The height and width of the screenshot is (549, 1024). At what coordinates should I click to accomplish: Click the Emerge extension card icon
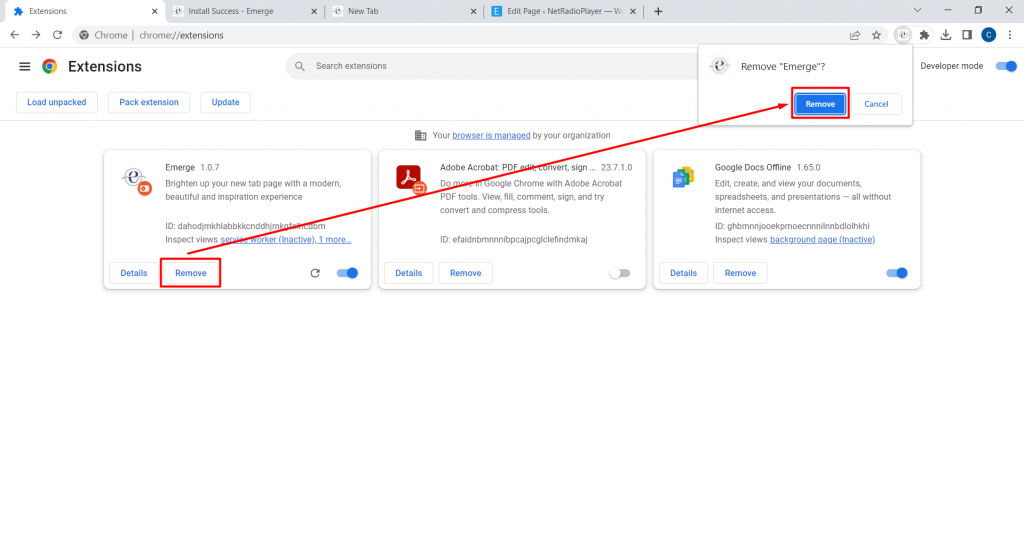(136, 181)
